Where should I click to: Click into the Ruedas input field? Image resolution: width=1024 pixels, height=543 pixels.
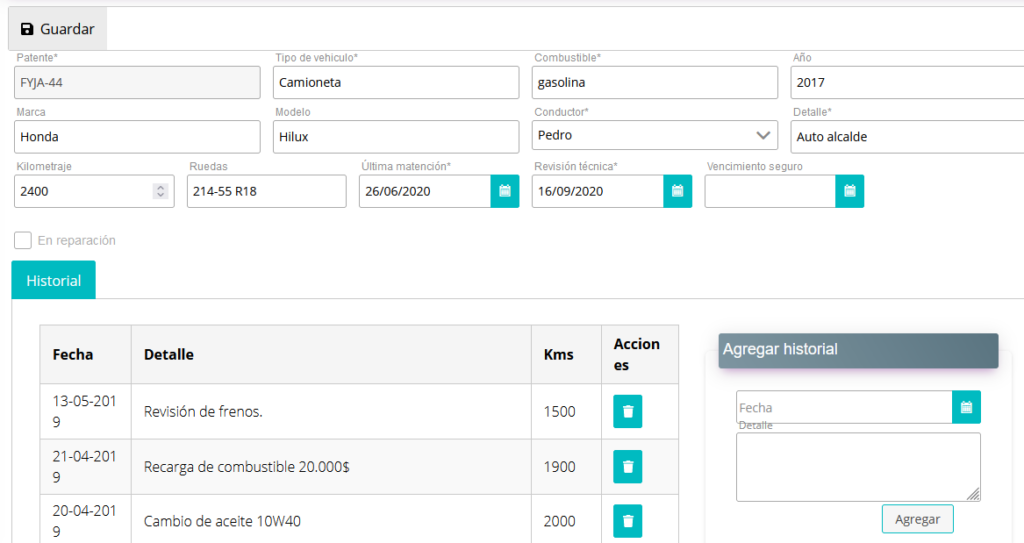(266, 191)
